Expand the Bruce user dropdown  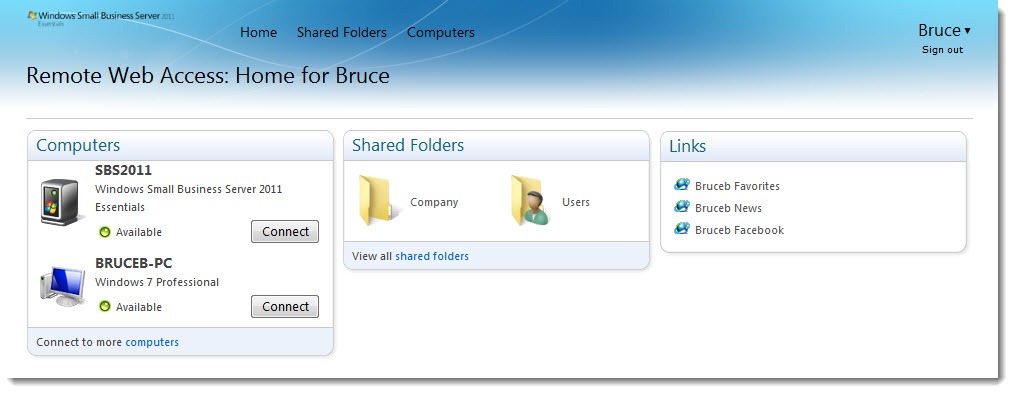(x=944, y=30)
